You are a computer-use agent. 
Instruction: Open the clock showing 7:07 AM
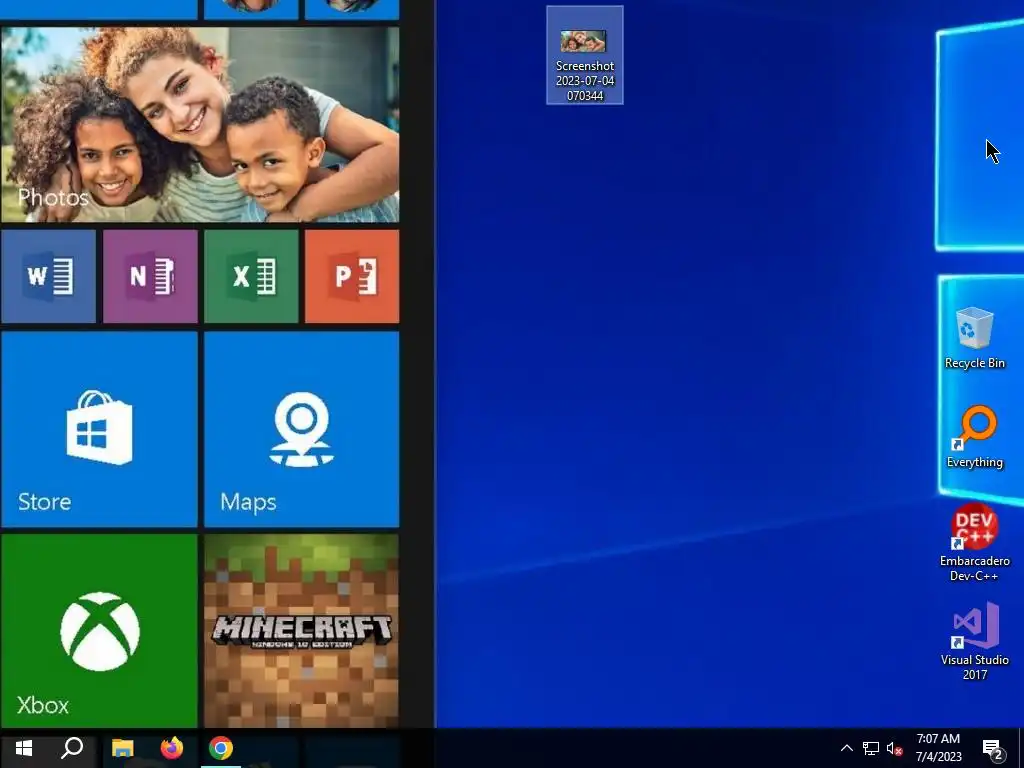pos(938,748)
